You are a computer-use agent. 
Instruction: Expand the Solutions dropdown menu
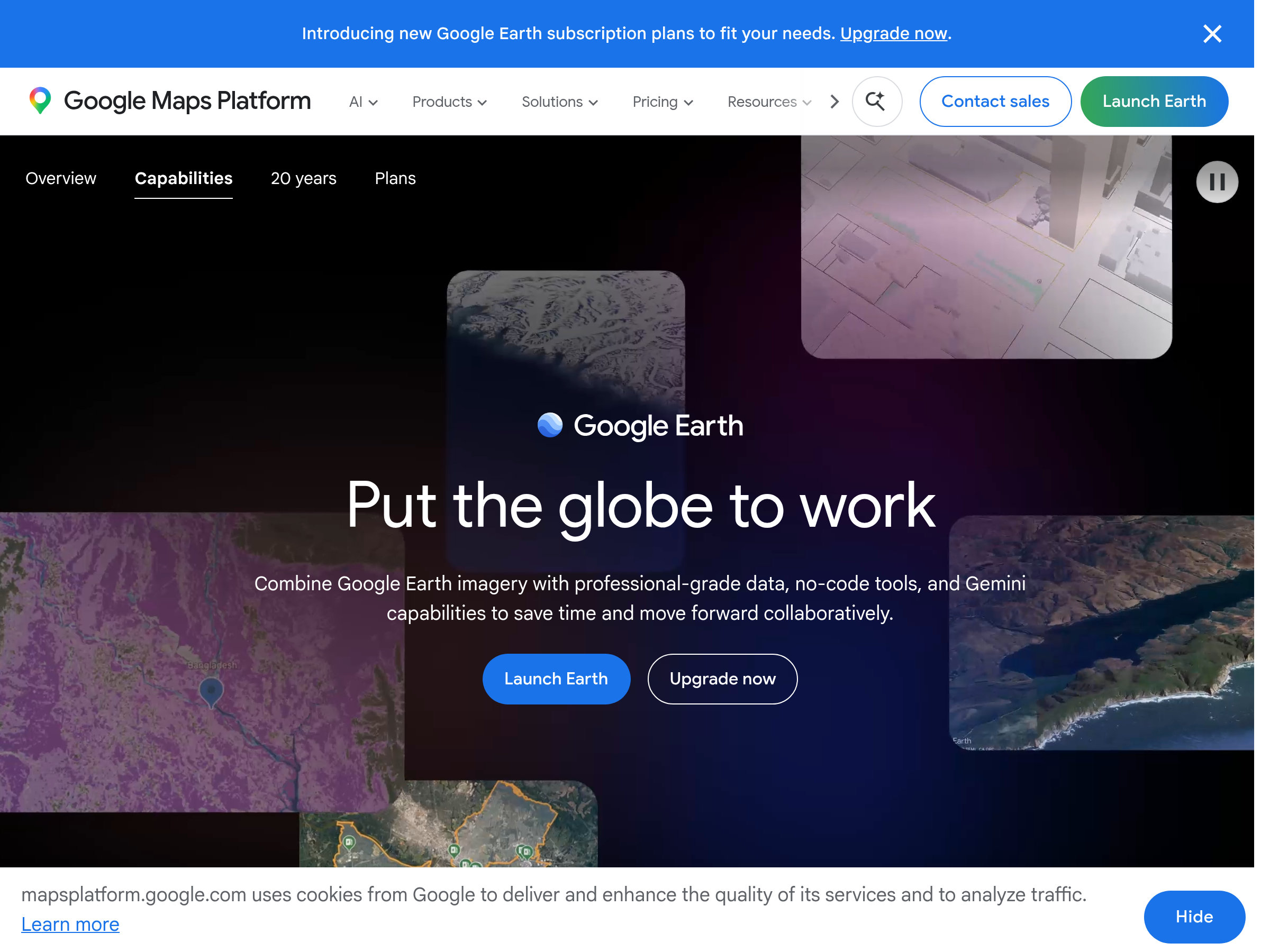(x=560, y=102)
